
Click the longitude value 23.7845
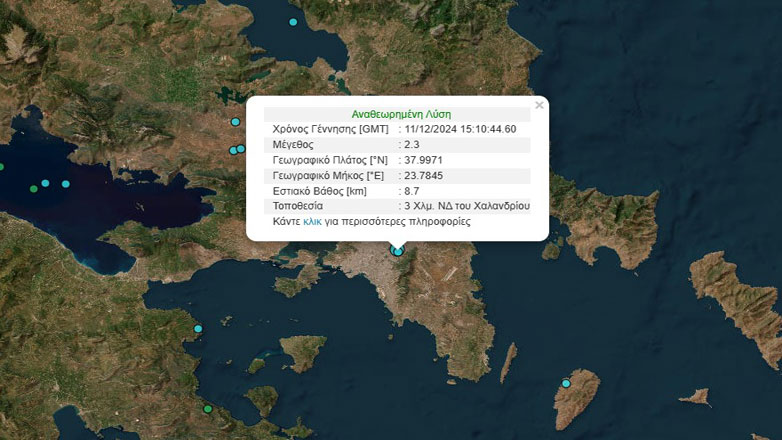click(424, 176)
